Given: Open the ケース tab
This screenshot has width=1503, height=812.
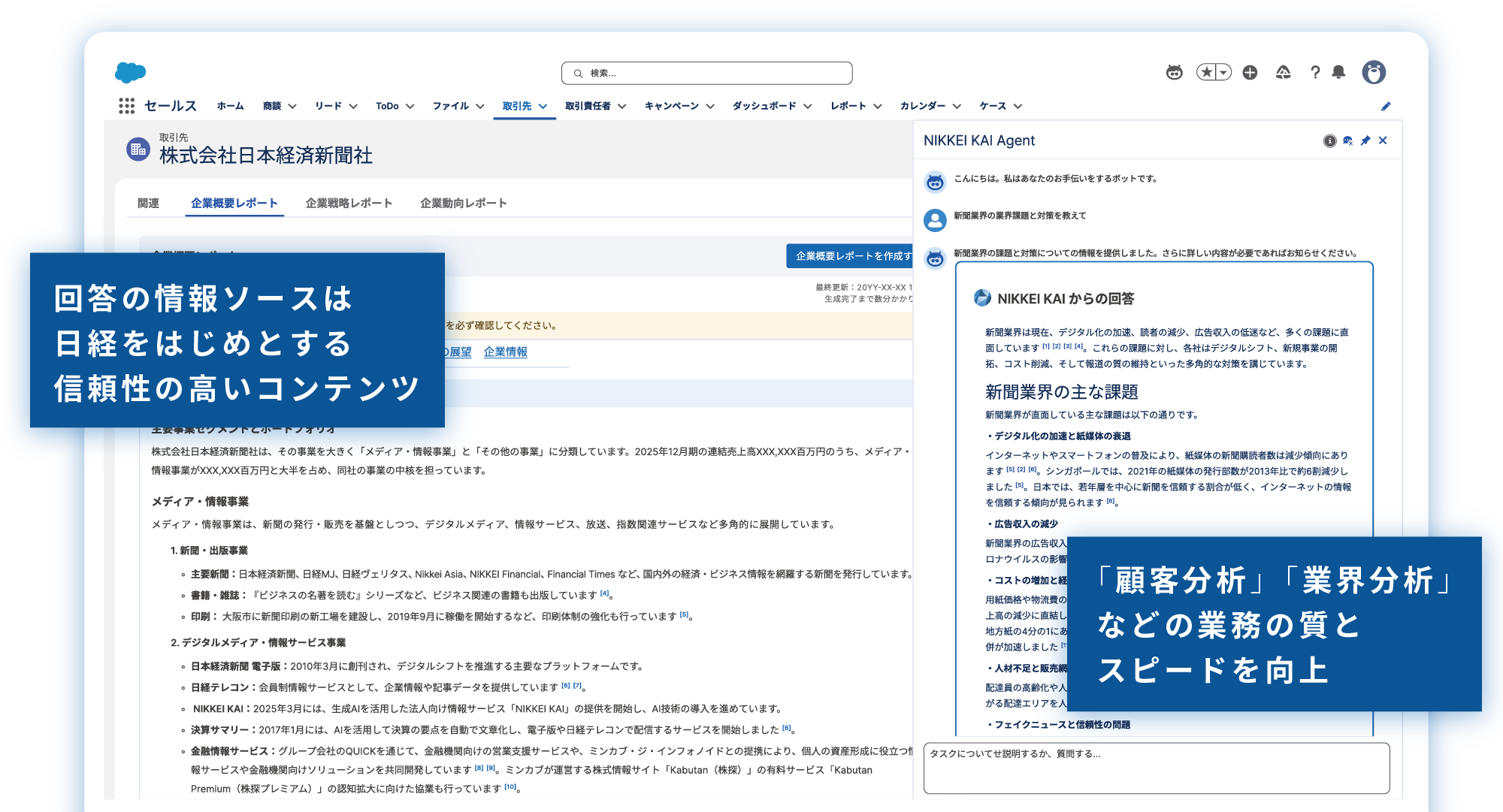Looking at the screenshot, I should 993,106.
